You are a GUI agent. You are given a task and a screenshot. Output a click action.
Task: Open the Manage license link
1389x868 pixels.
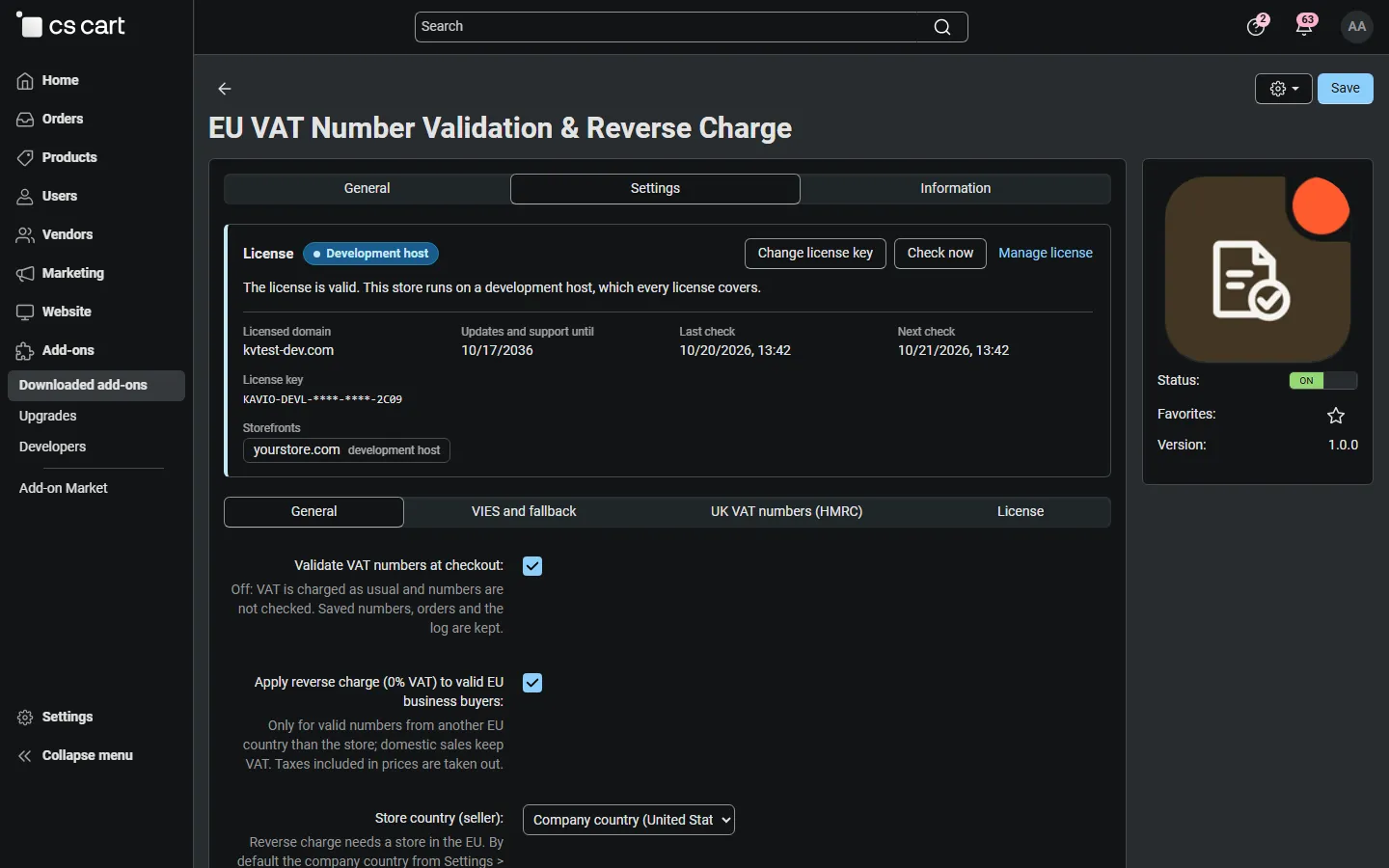1046,254
